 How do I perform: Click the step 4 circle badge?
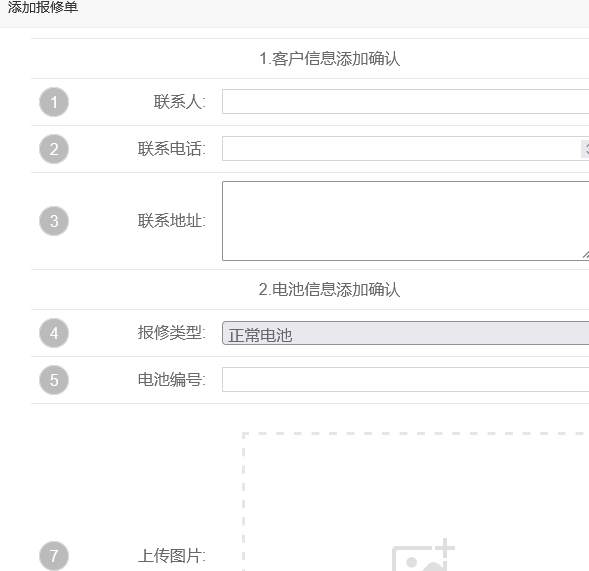pos(54,333)
